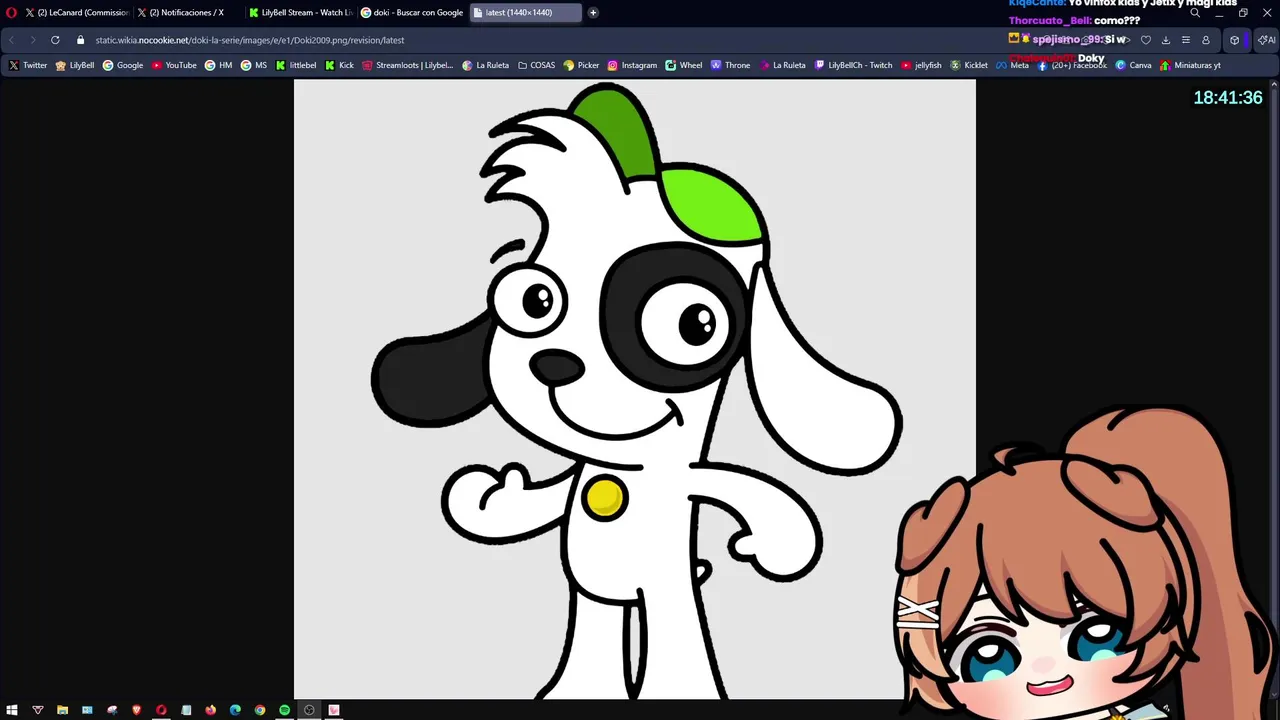Viewport: 1280px width, 720px height.
Task: Open the extensions cube icon
Action: coord(1235,40)
